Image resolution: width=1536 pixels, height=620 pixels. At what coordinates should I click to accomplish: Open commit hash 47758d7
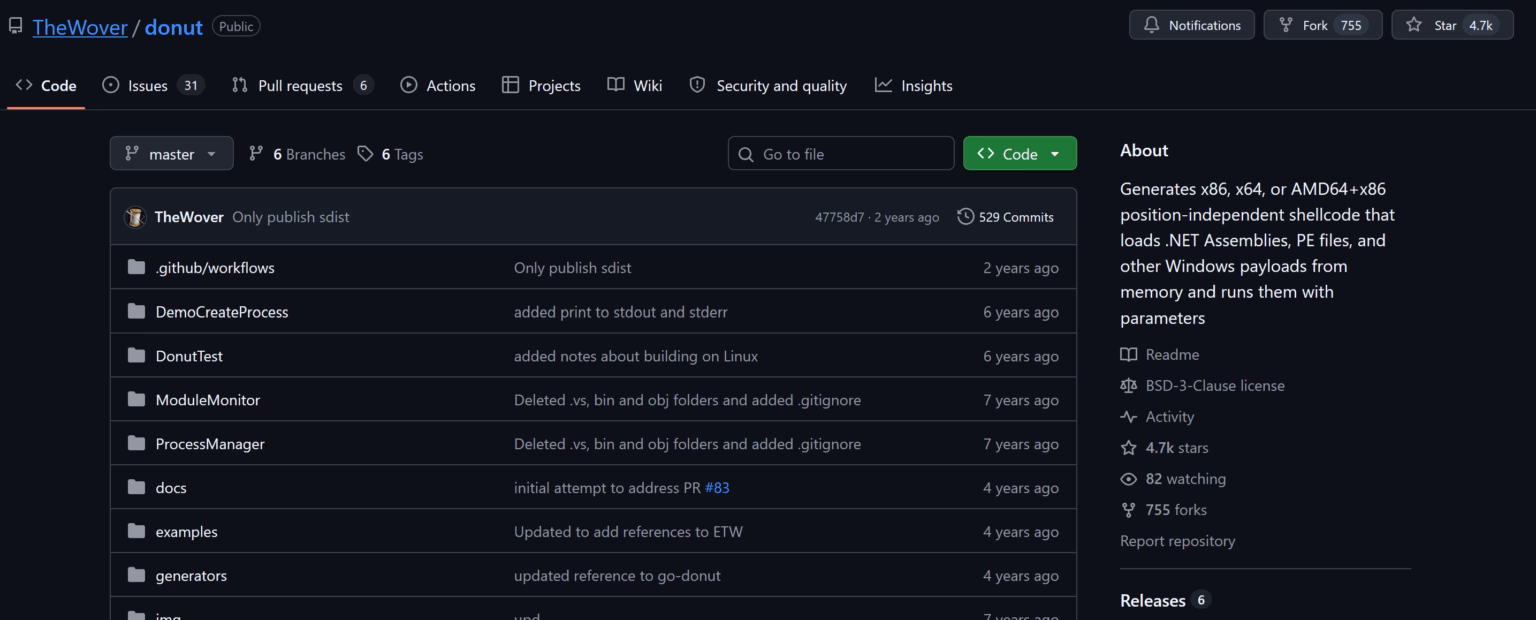click(x=839, y=217)
